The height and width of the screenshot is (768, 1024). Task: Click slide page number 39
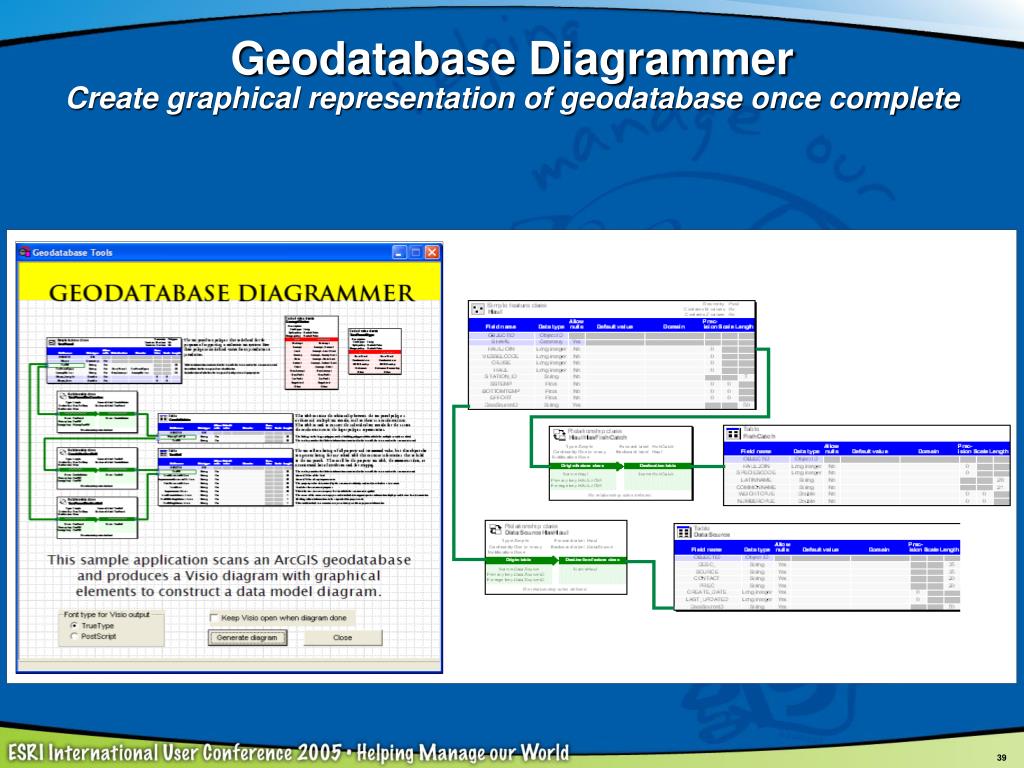click(x=1001, y=758)
